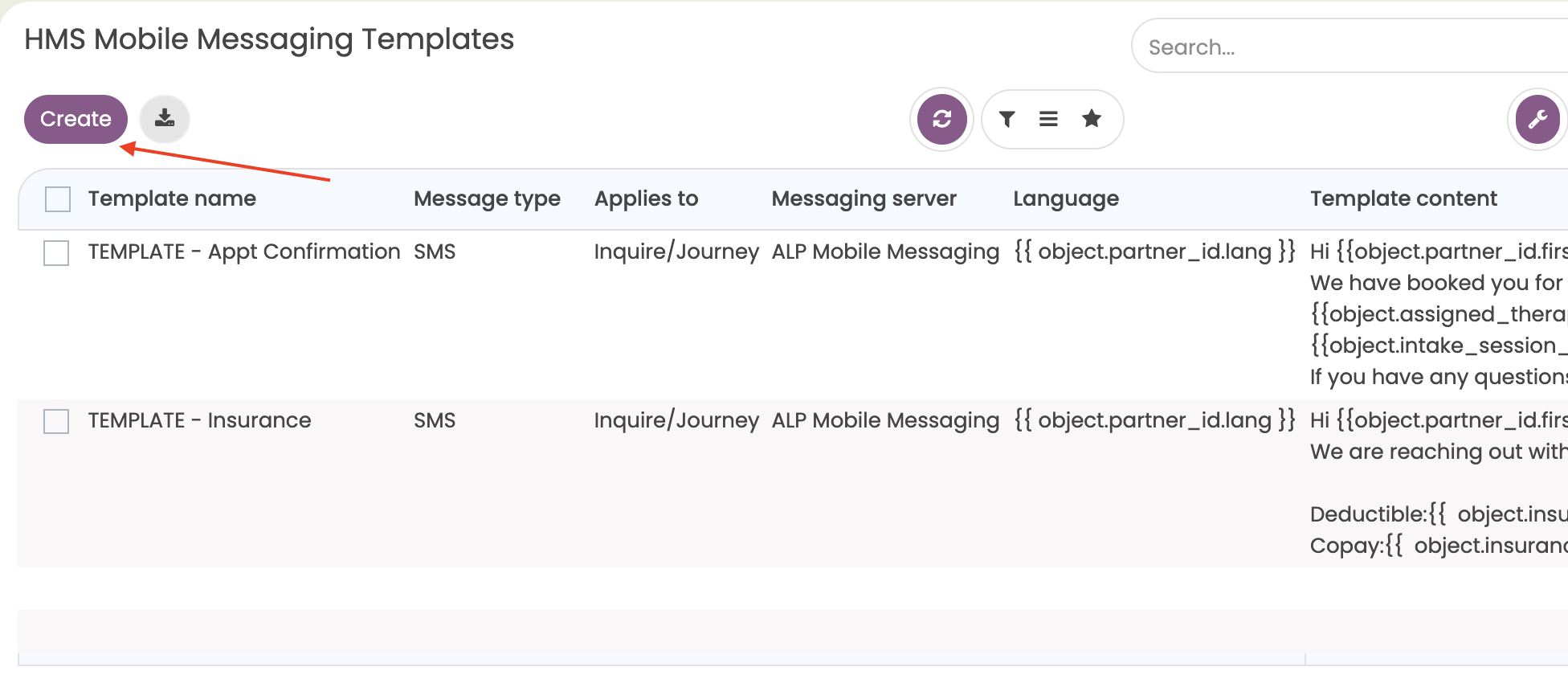Image resolution: width=1568 pixels, height=675 pixels.
Task: Click ALP Mobile Messaging in Insurance row
Action: (885, 420)
